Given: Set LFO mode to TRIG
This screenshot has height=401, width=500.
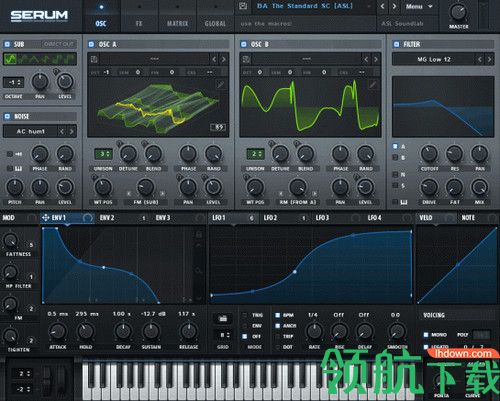Looking at the screenshot, I should (245, 315).
